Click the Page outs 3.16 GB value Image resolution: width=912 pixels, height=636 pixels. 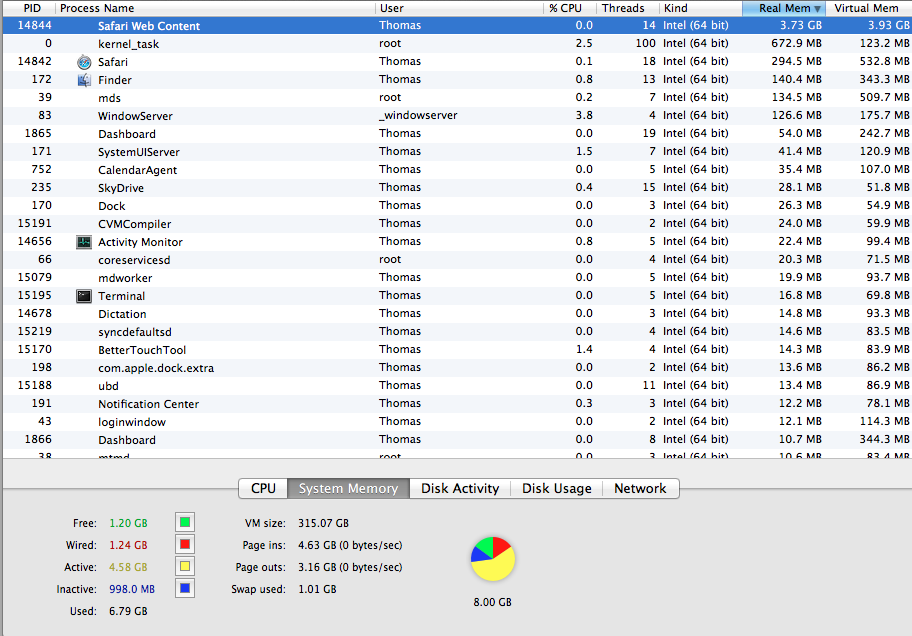pyautogui.click(x=350, y=567)
